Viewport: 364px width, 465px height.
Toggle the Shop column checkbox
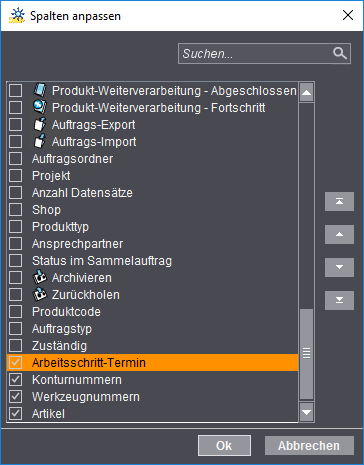(15, 209)
